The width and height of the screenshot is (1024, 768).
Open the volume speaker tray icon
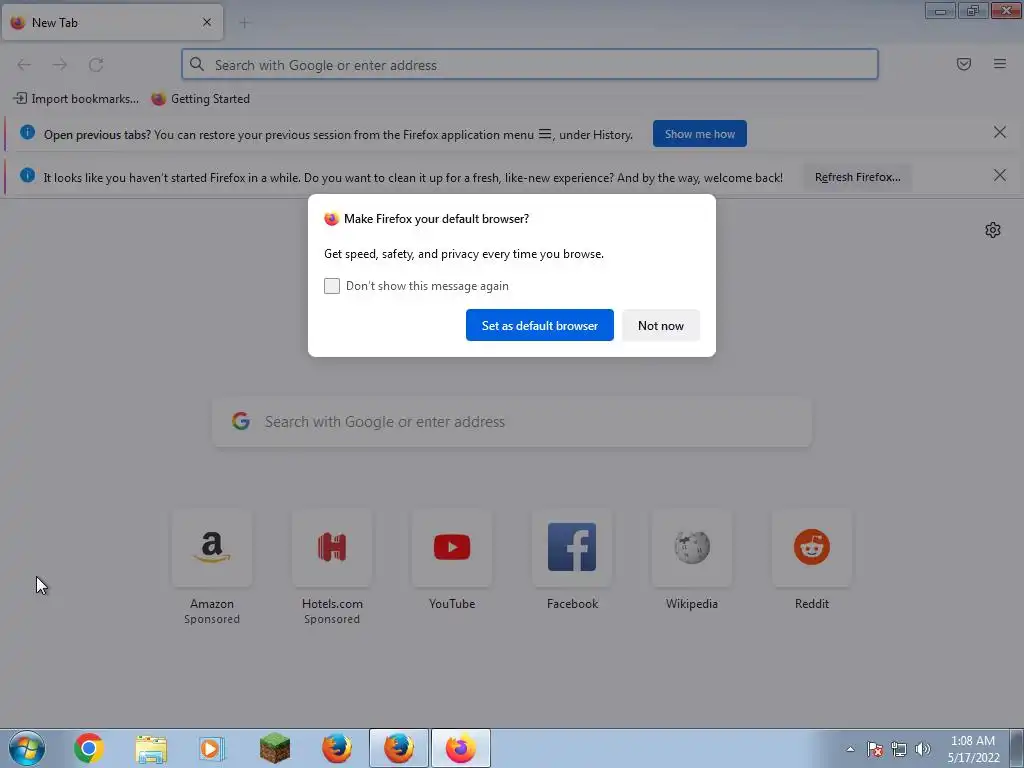tap(922, 749)
